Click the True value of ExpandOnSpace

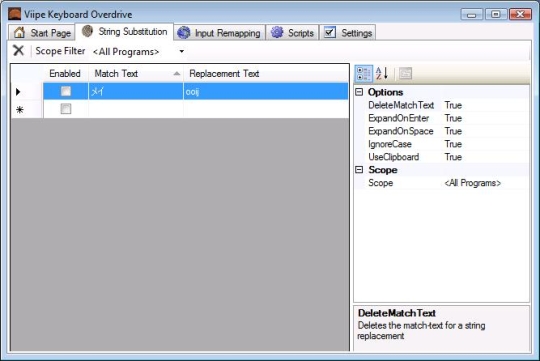click(453, 131)
